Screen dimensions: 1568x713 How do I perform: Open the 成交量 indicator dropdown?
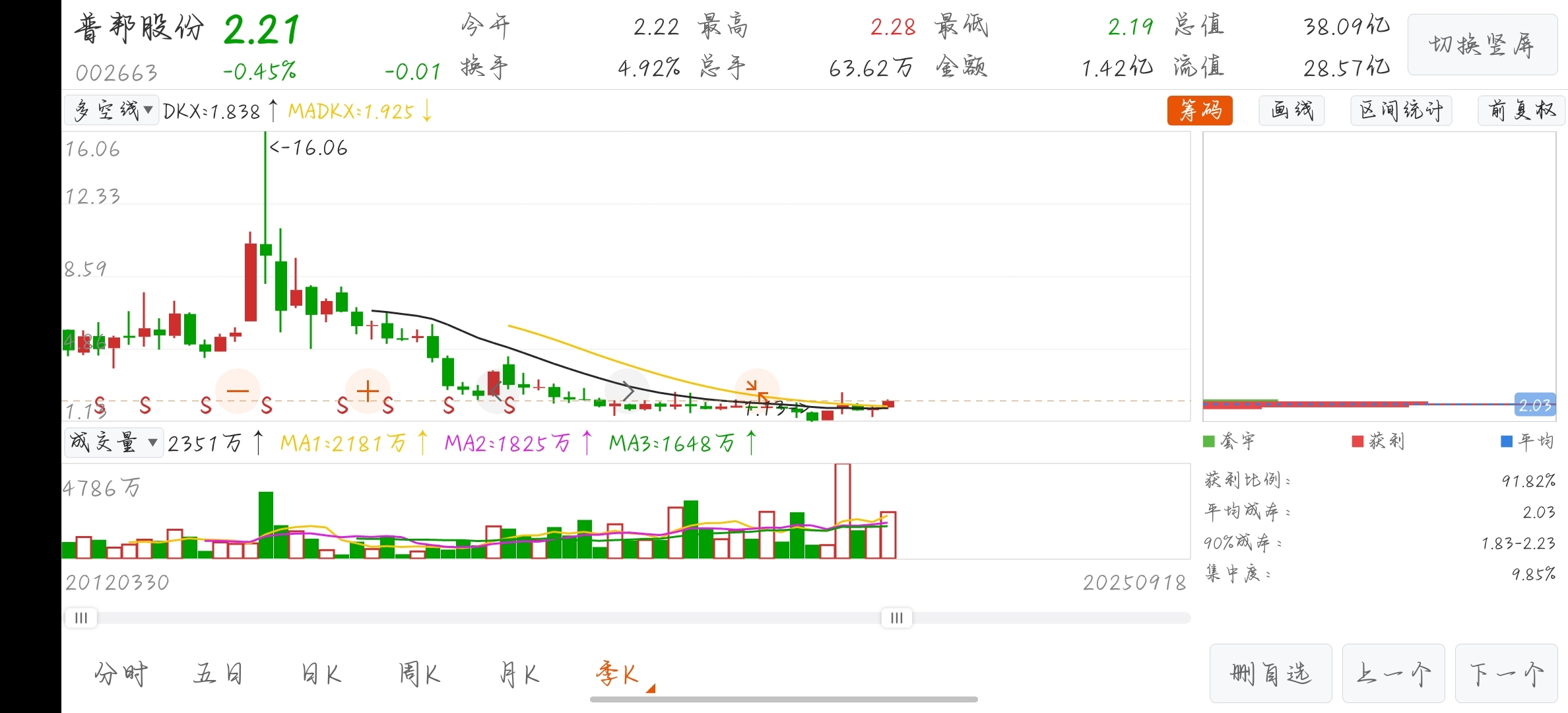[x=114, y=442]
